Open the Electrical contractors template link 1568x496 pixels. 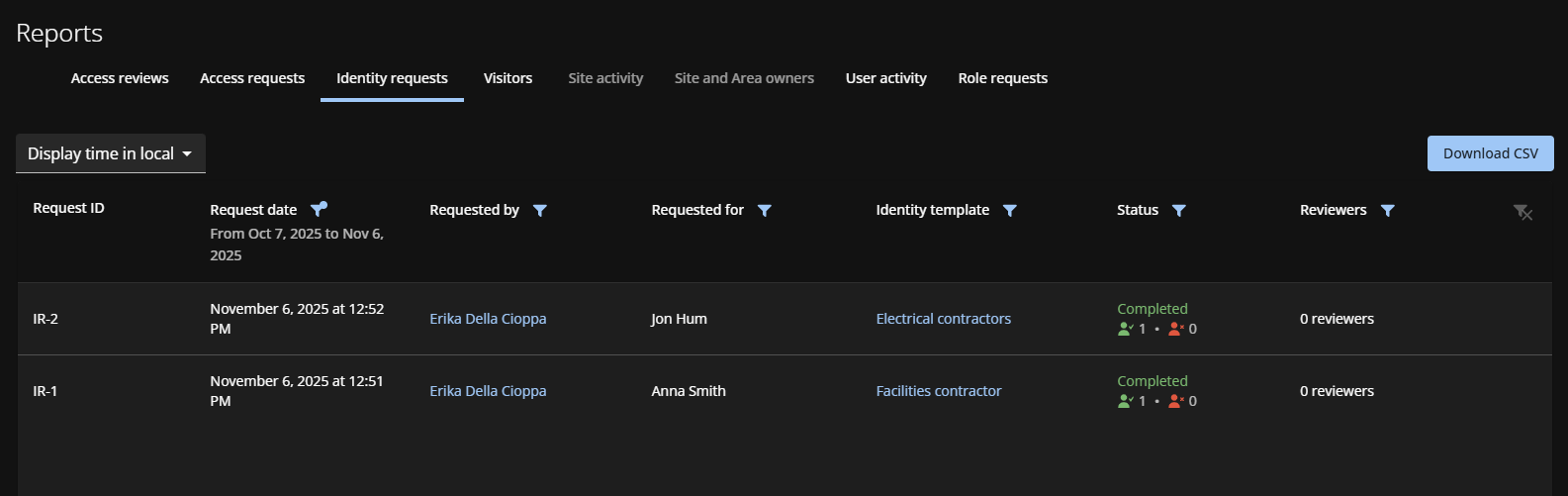click(943, 319)
